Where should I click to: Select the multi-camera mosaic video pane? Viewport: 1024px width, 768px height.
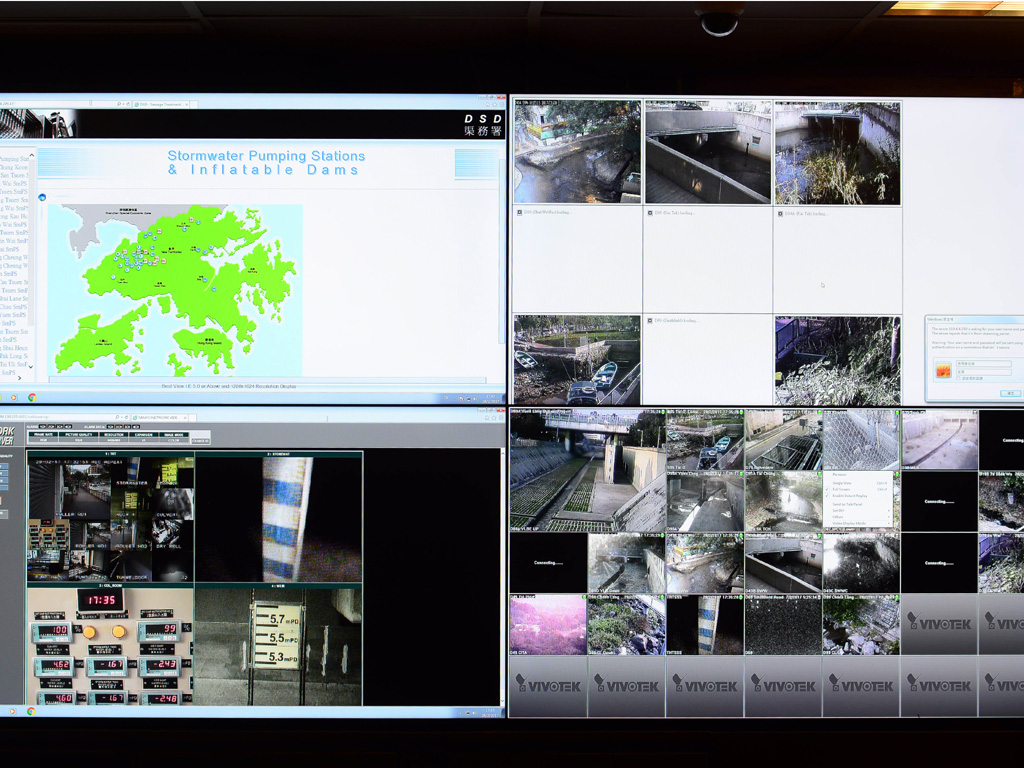point(110,517)
